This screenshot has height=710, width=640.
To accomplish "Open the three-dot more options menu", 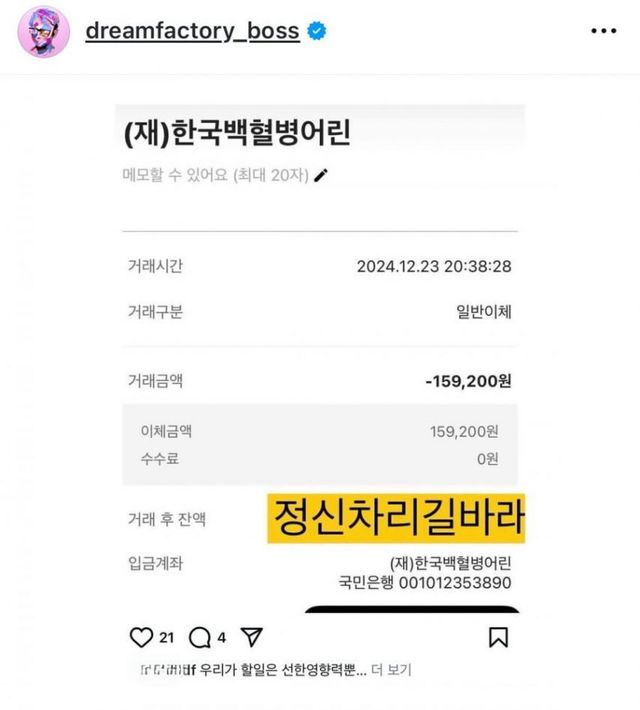I will 604,31.
